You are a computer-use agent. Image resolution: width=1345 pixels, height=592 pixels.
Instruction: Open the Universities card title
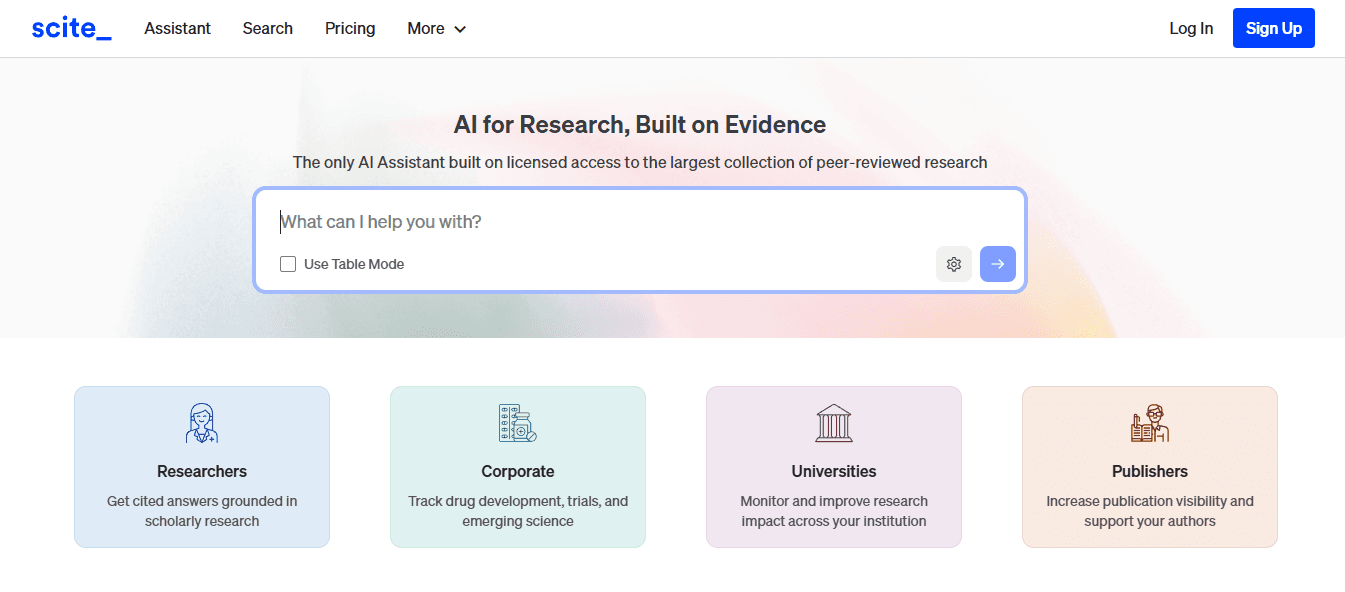(834, 471)
